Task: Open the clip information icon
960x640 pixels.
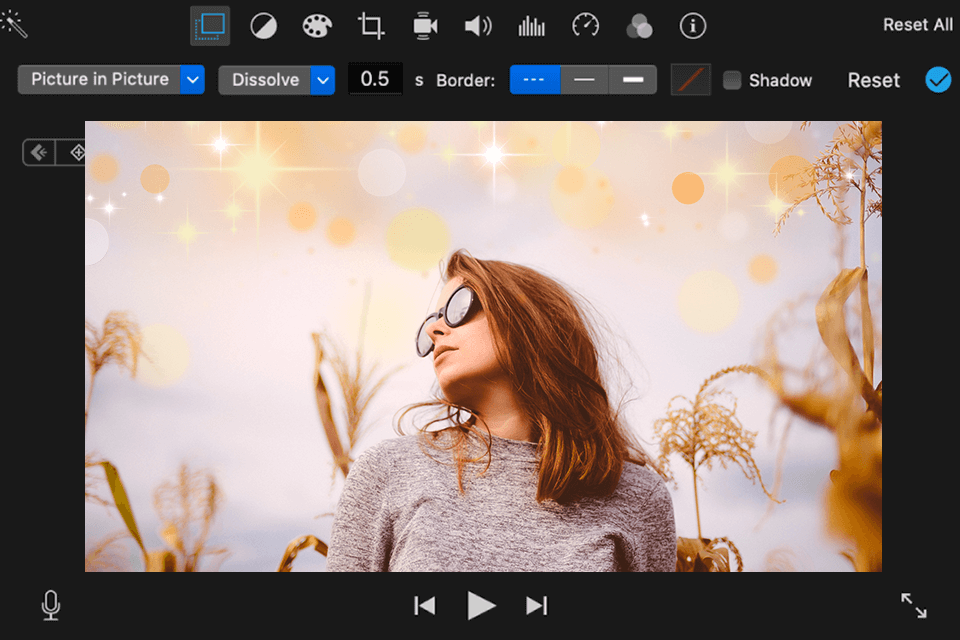Action: (693, 26)
